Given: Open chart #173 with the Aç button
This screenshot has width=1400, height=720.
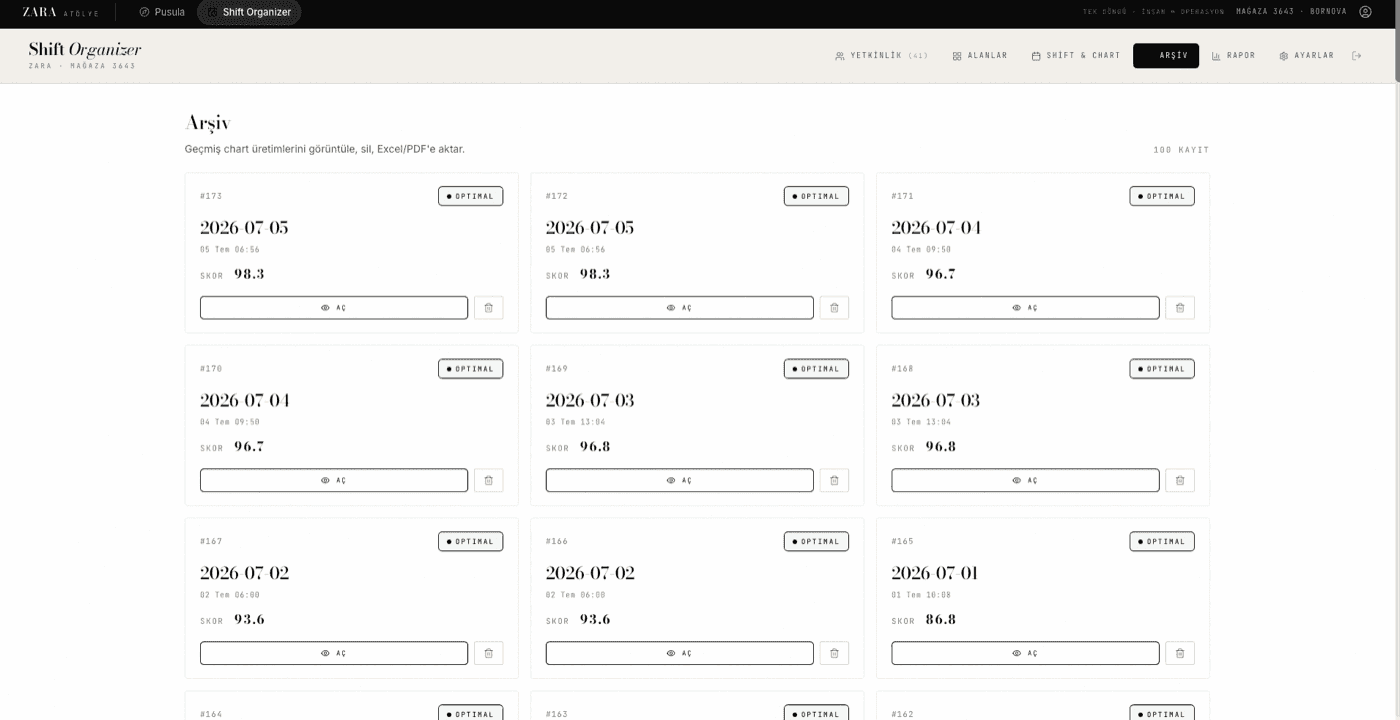Looking at the screenshot, I should point(334,308).
